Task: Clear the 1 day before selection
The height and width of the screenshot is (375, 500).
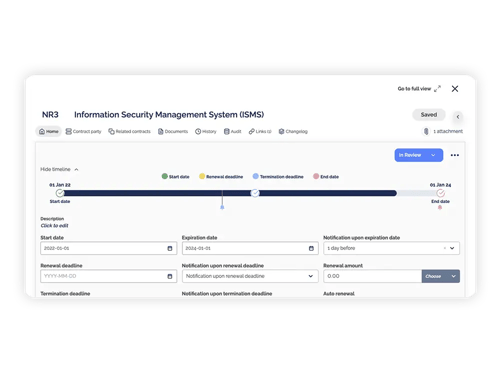Action: (x=445, y=248)
